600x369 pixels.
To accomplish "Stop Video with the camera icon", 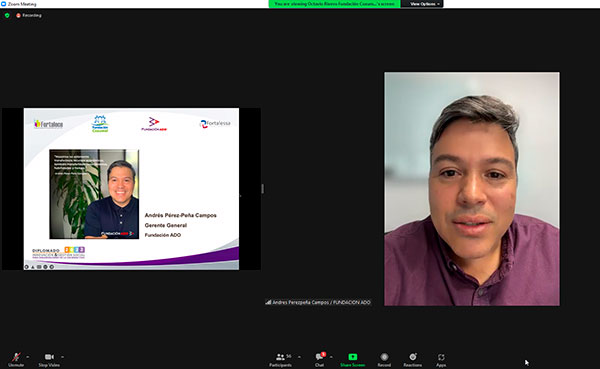I will point(49,359).
